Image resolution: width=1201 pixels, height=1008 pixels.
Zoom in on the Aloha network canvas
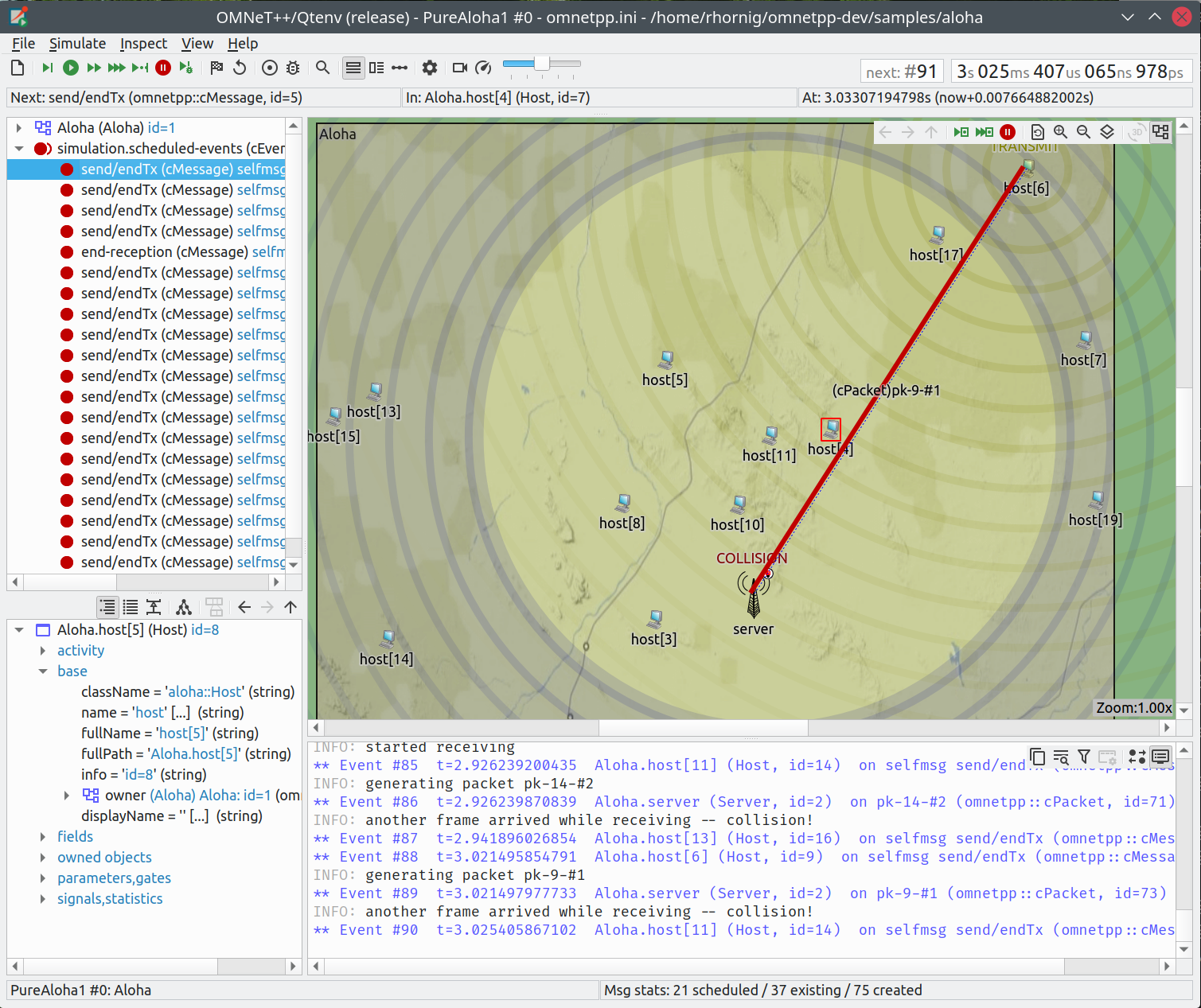[x=1060, y=131]
